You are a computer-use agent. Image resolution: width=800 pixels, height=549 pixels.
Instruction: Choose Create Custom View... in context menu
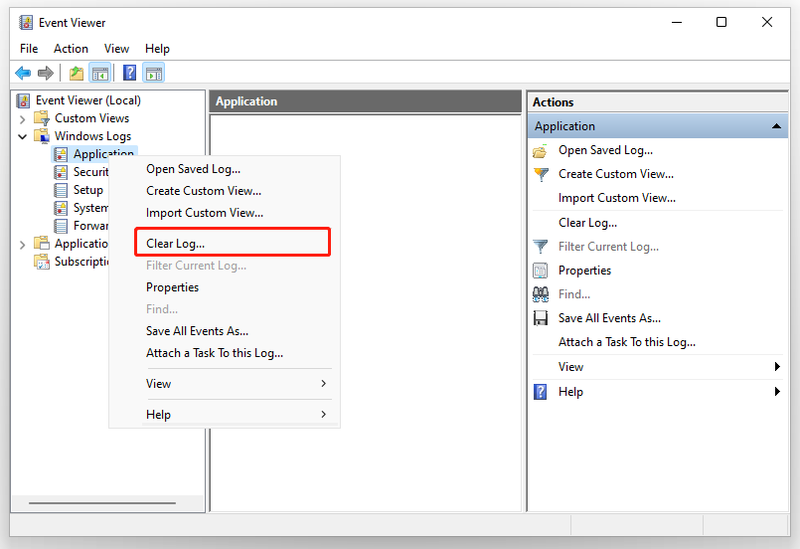click(x=224, y=191)
